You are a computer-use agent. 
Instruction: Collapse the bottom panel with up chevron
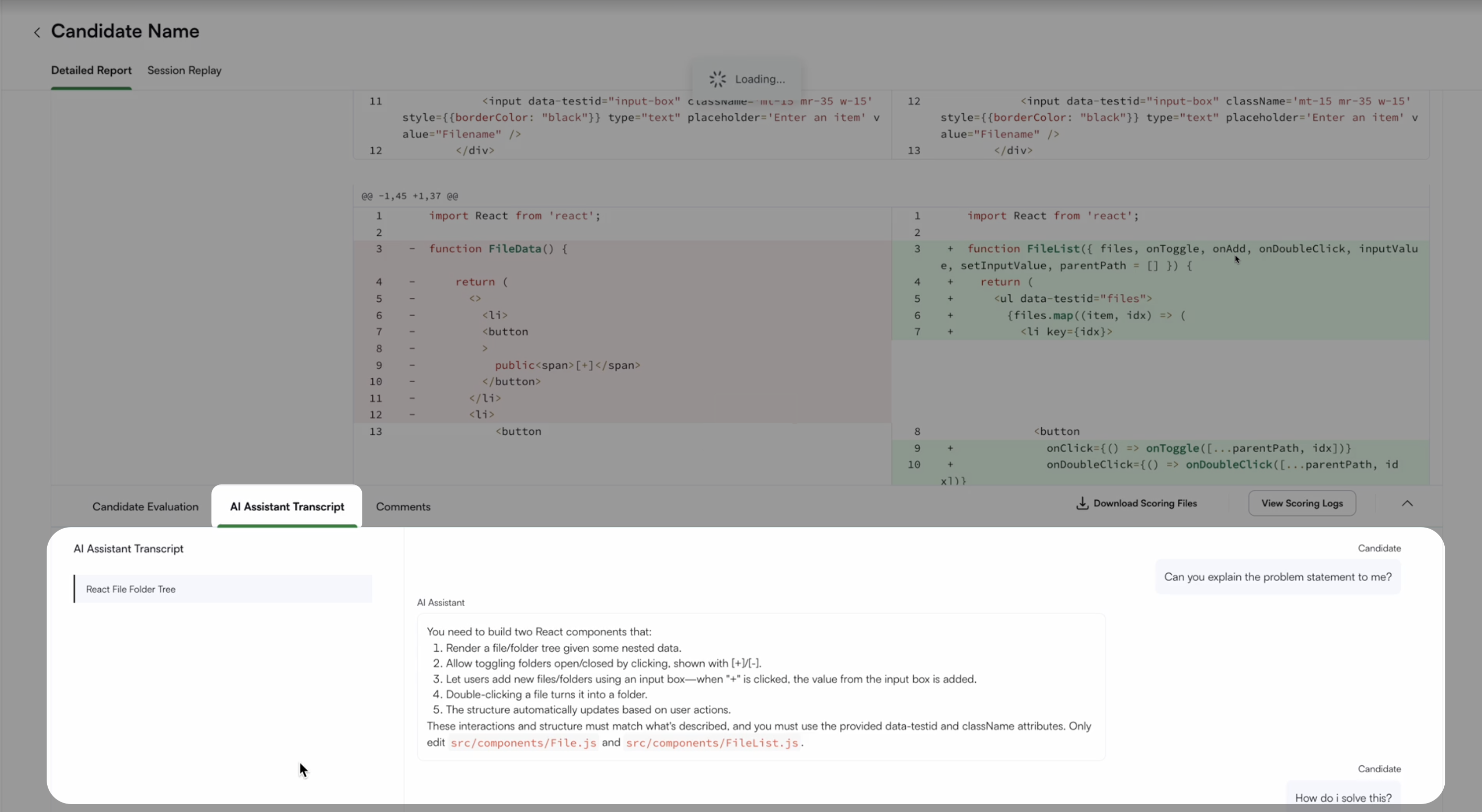[x=1407, y=504]
